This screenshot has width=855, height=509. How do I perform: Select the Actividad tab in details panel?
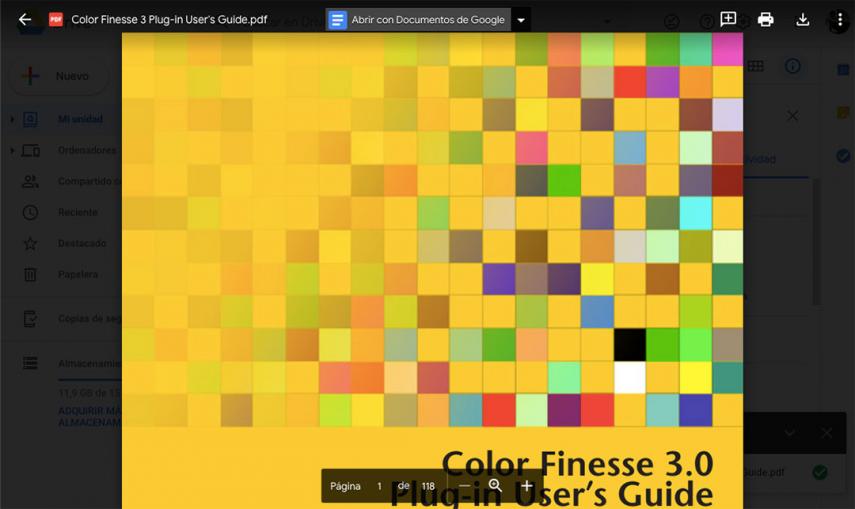(x=760, y=159)
